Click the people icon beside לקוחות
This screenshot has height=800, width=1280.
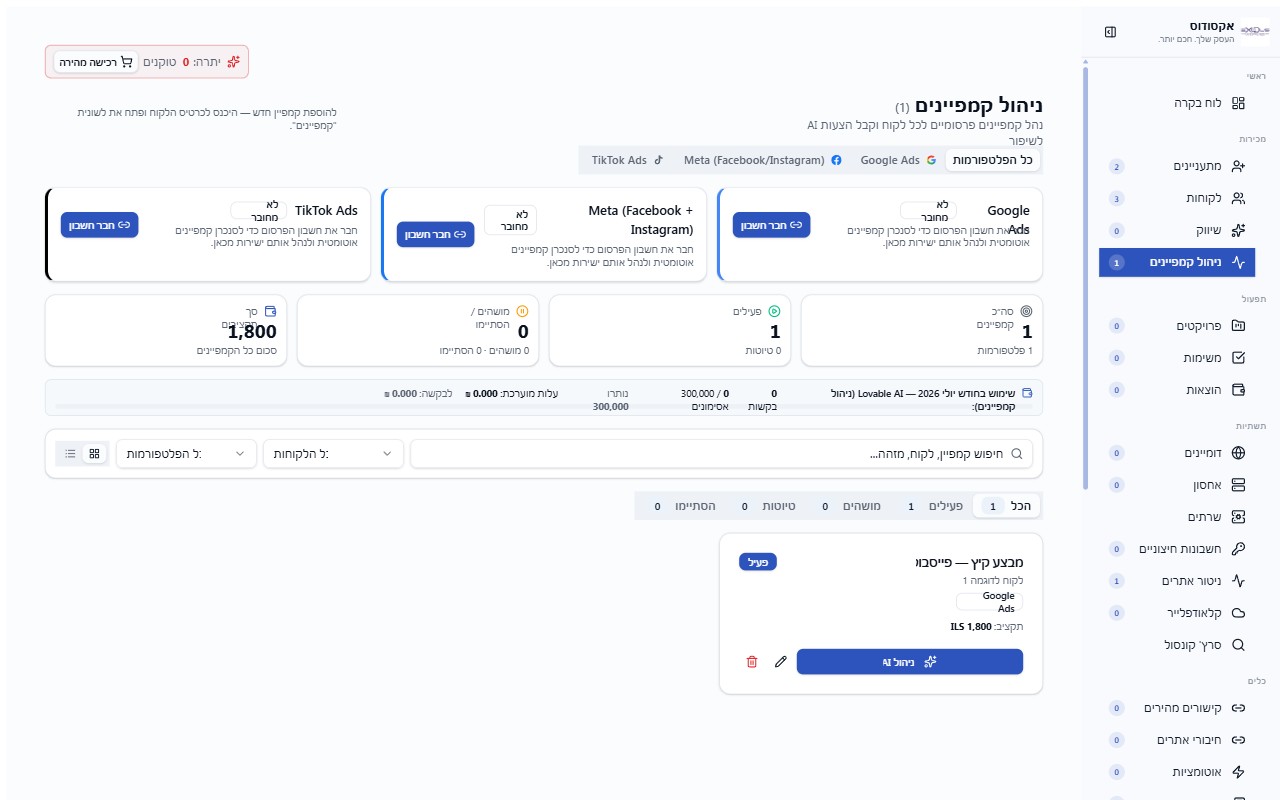(1238, 198)
